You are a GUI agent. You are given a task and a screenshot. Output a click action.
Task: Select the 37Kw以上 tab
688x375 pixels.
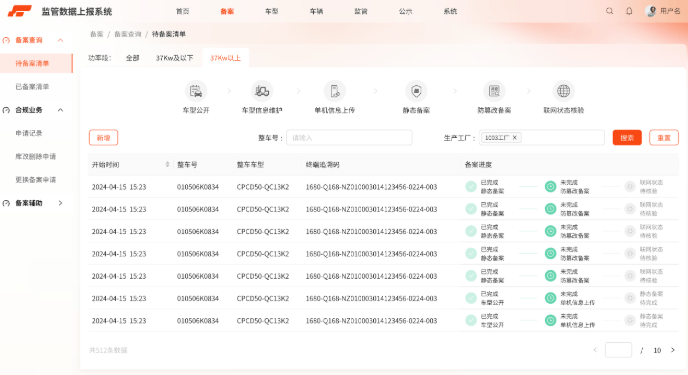(226, 58)
